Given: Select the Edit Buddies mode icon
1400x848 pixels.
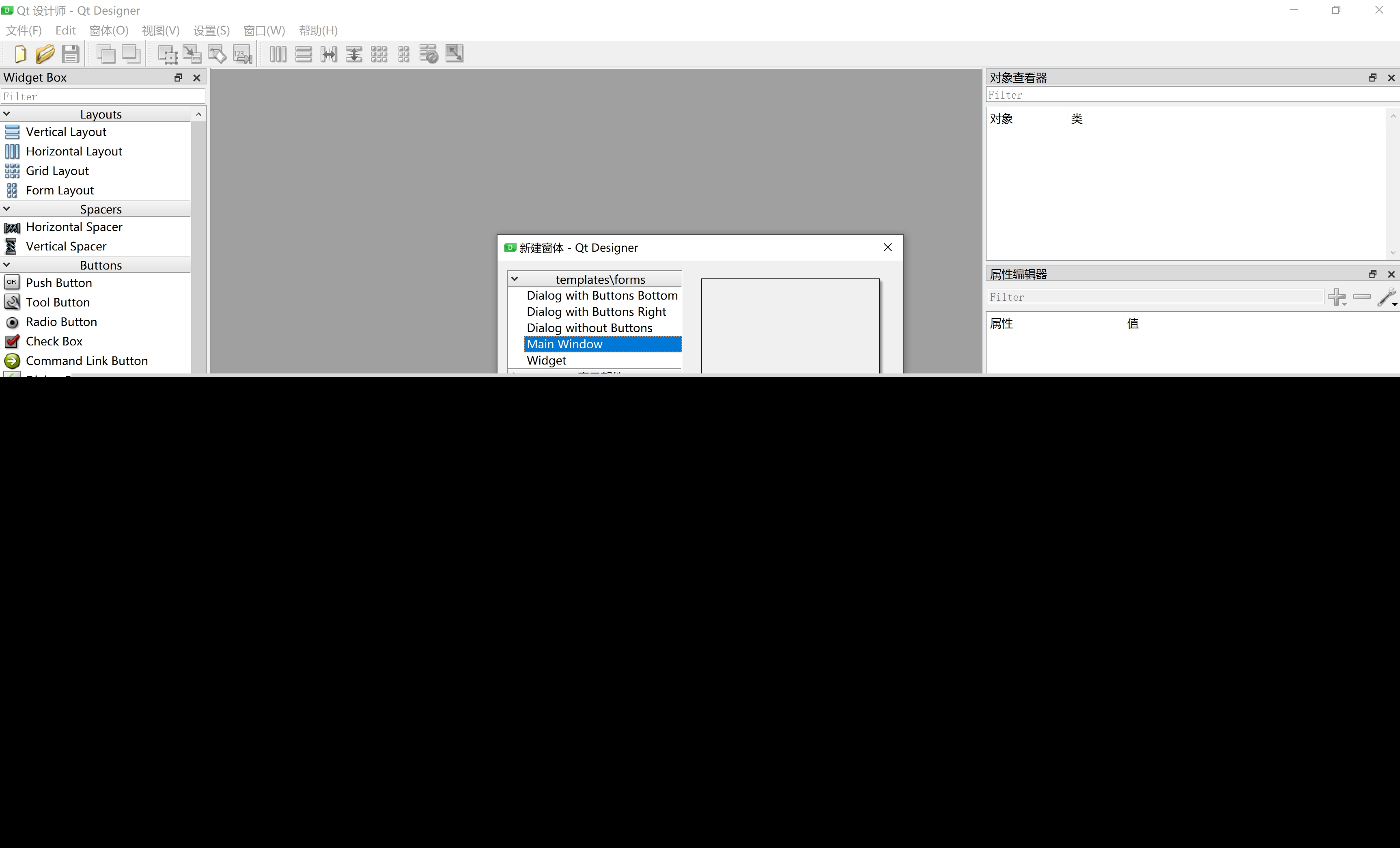Looking at the screenshot, I should click(217, 54).
